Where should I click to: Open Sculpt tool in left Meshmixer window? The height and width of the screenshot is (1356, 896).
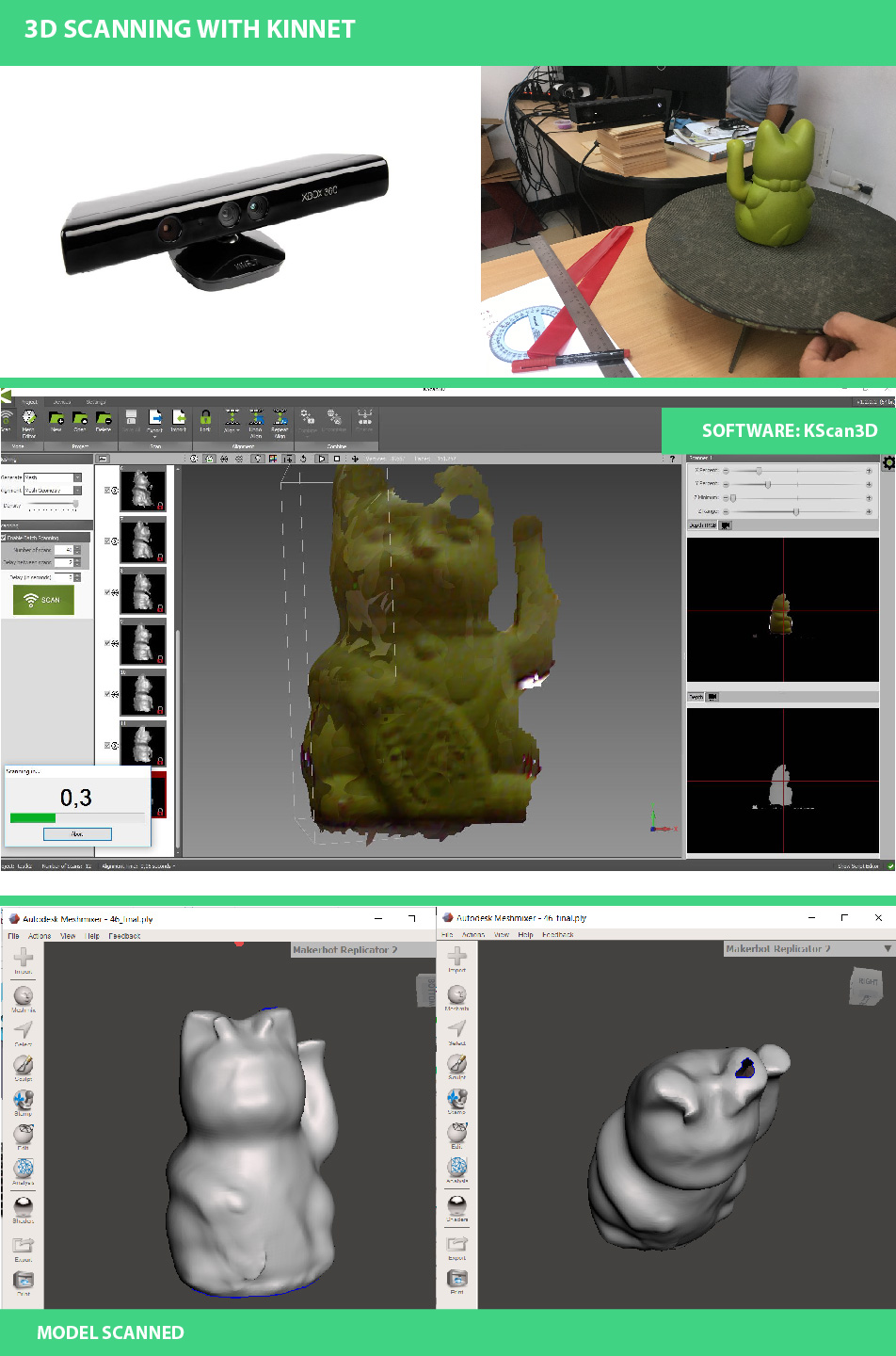click(x=24, y=1067)
